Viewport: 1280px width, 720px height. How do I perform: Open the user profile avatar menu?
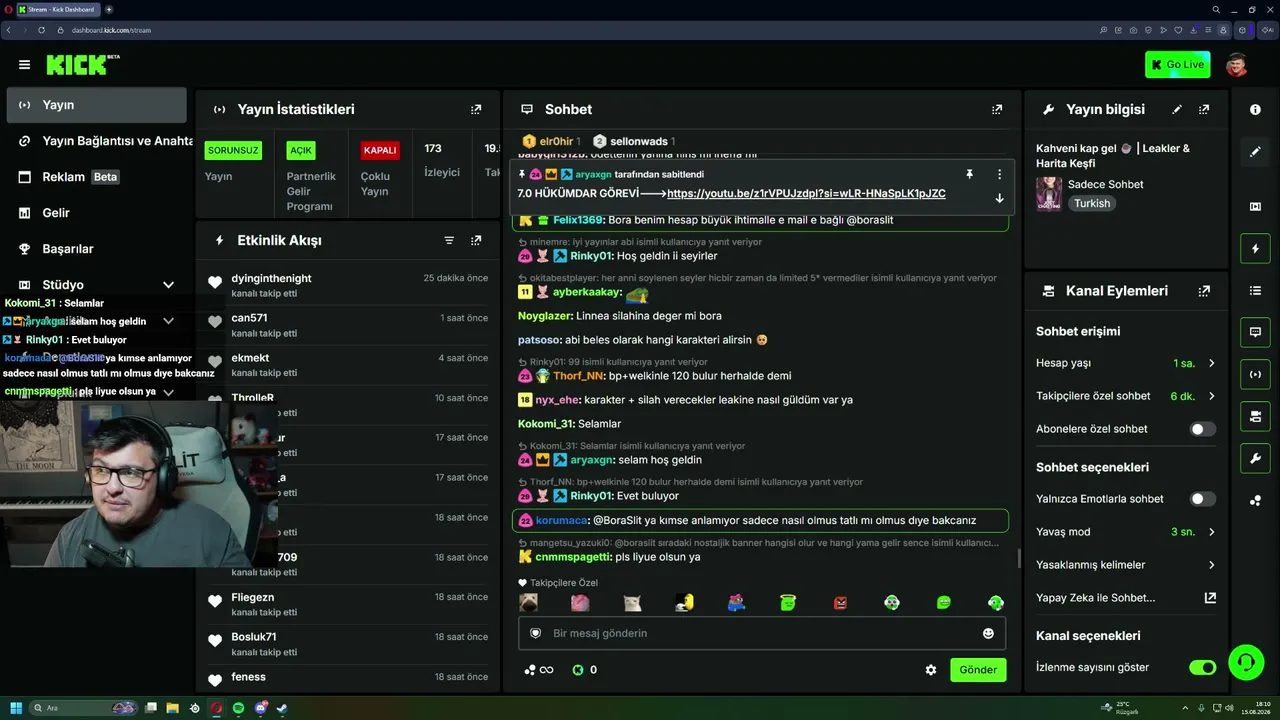[x=1237, y=65]
